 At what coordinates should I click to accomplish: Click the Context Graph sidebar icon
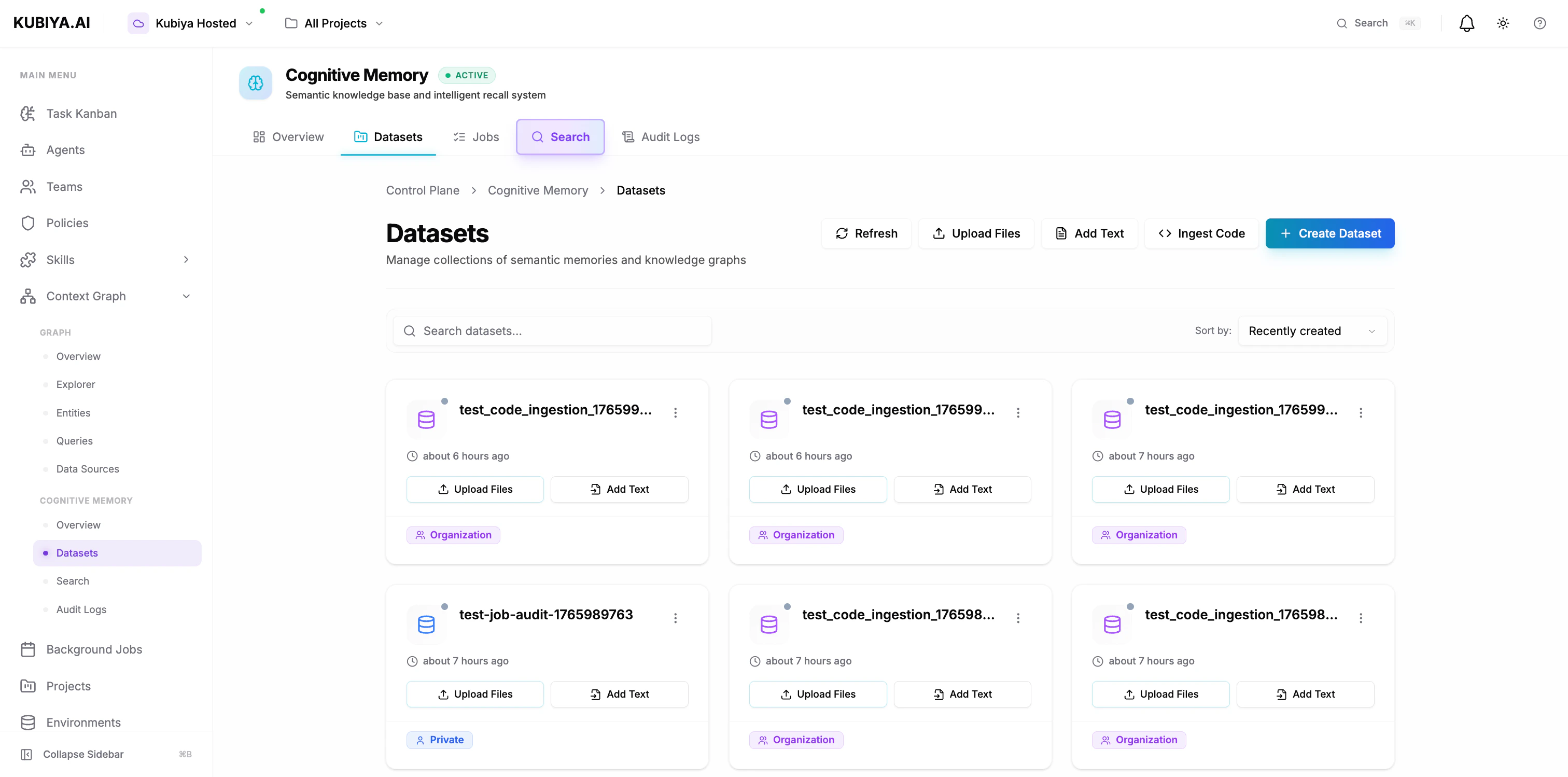coord(28,296)
